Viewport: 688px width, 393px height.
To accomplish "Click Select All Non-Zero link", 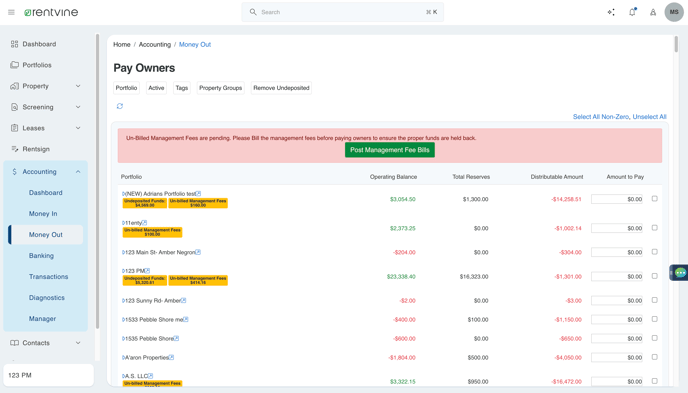I will pos(601,117).
